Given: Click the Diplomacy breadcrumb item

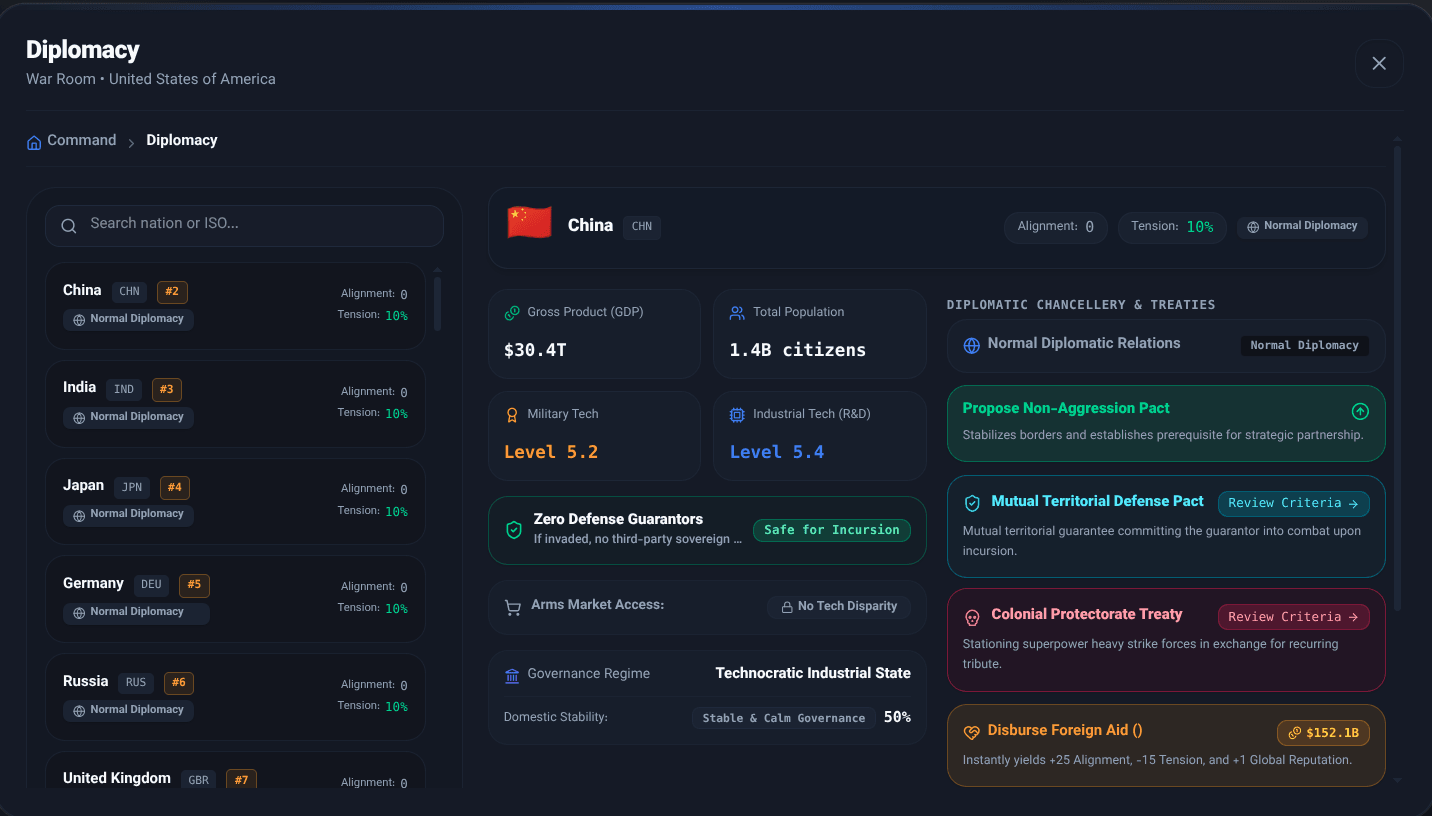Looking at the screenshot, I should coord(182,140).
